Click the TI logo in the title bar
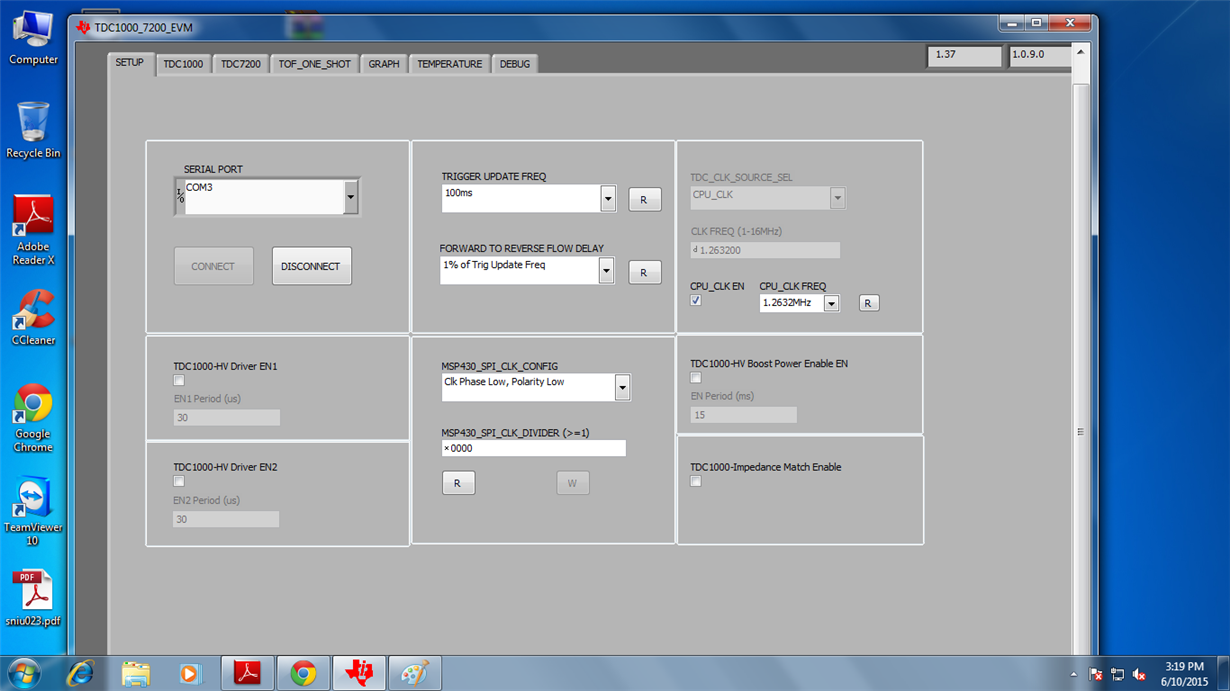 83,28
